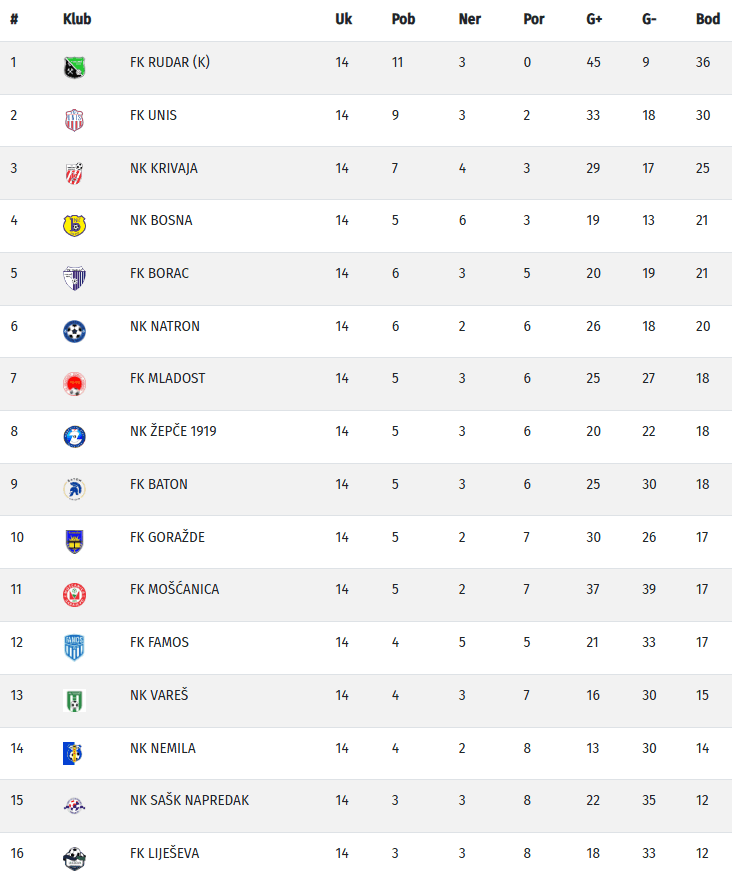732x878 pixels.
Task: Click the Pob column header
Action: click(x=403, y=19)
